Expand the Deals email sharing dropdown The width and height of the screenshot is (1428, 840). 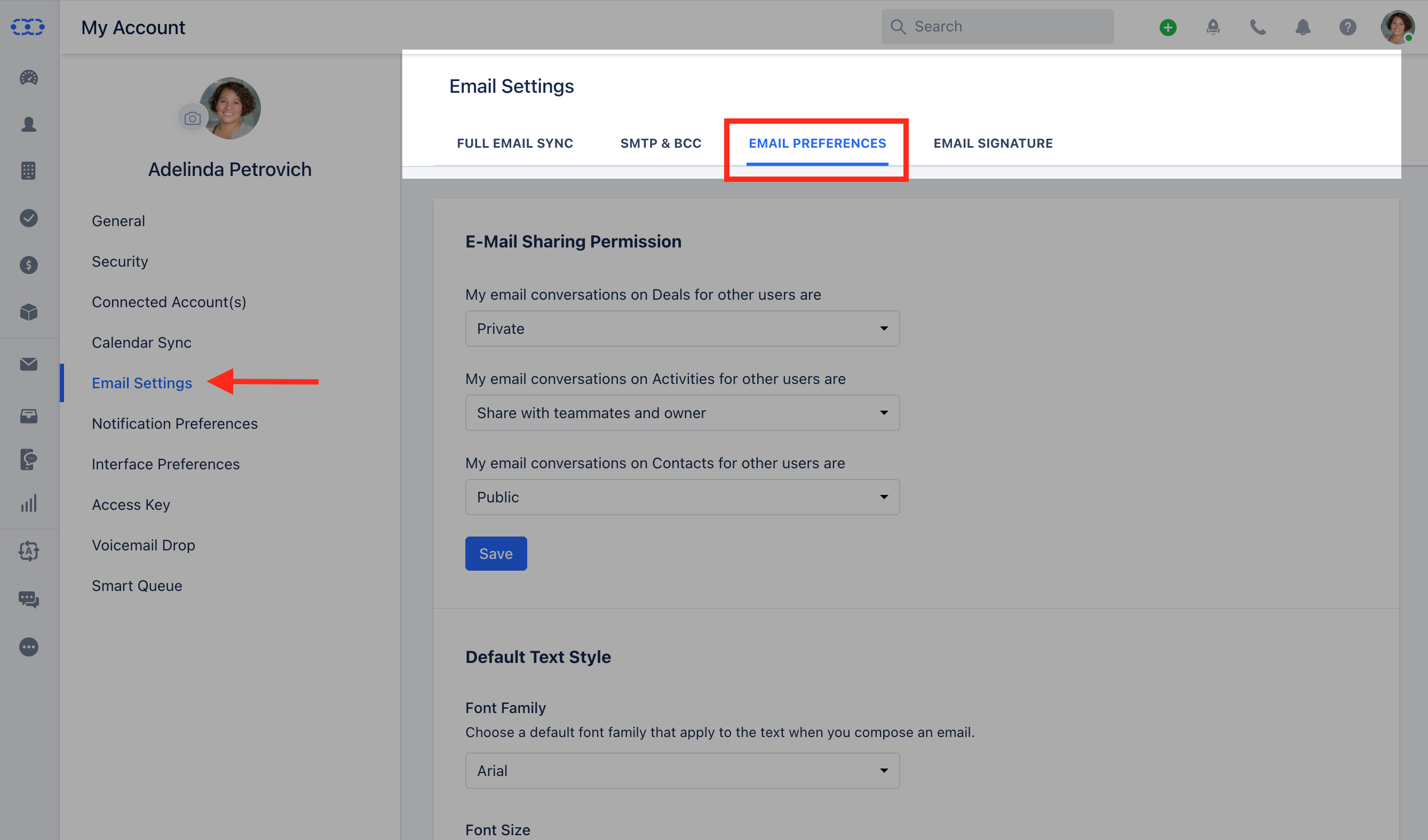[683, 329]
